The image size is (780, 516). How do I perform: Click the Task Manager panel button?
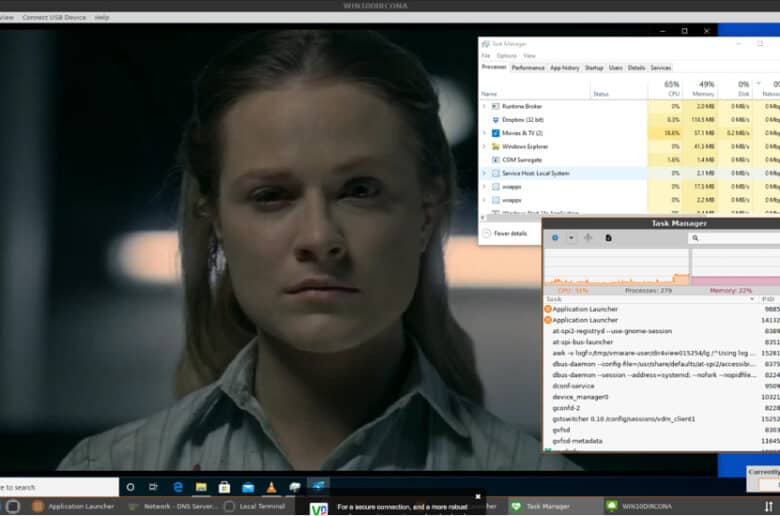[x=555, y=507]
